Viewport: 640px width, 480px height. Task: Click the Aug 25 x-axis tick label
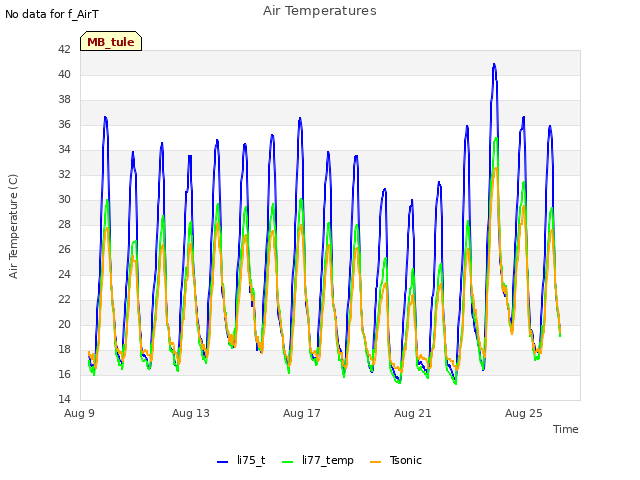click(x=524, y=413)
